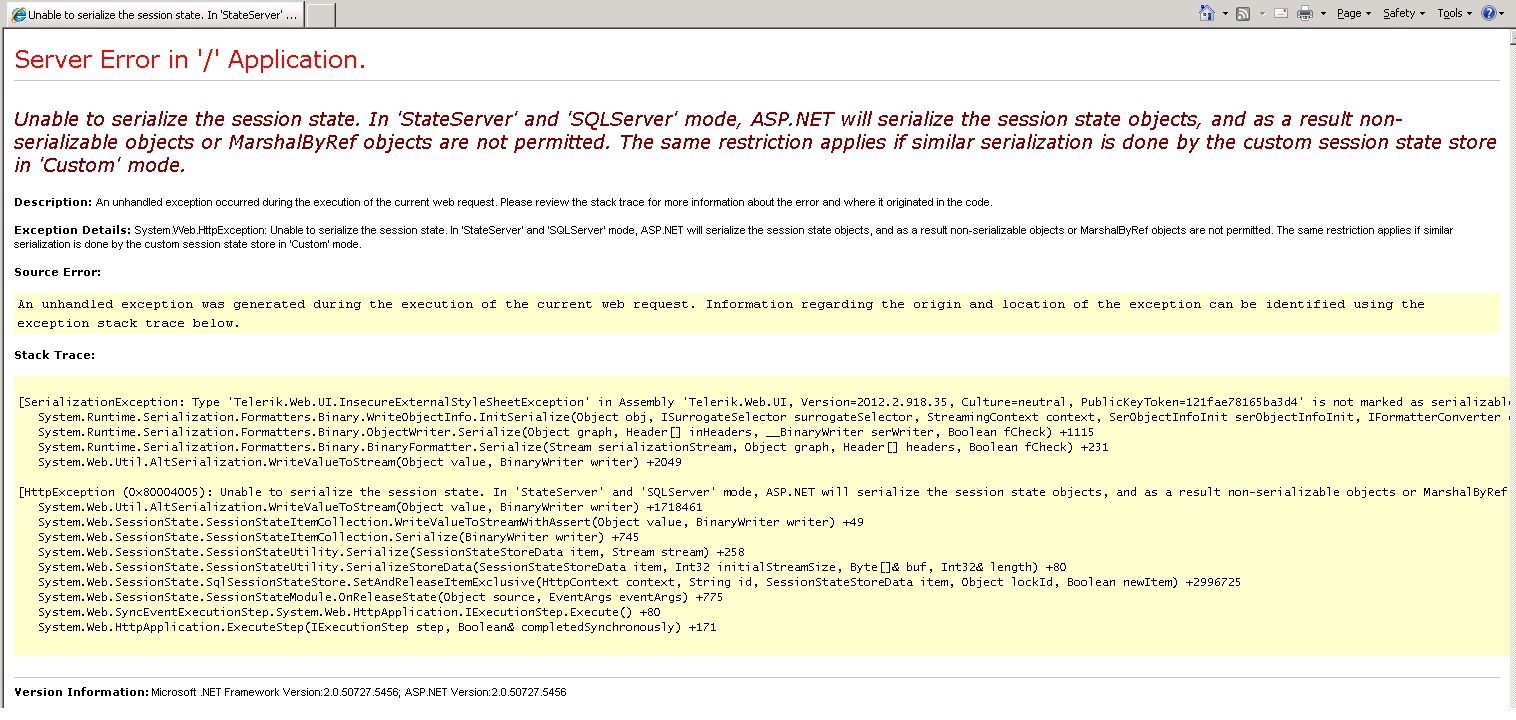The height and width of the screenshot is (720, 1516).
Task: Click the Read Mail envelope icon
Action: (1280, 13)
